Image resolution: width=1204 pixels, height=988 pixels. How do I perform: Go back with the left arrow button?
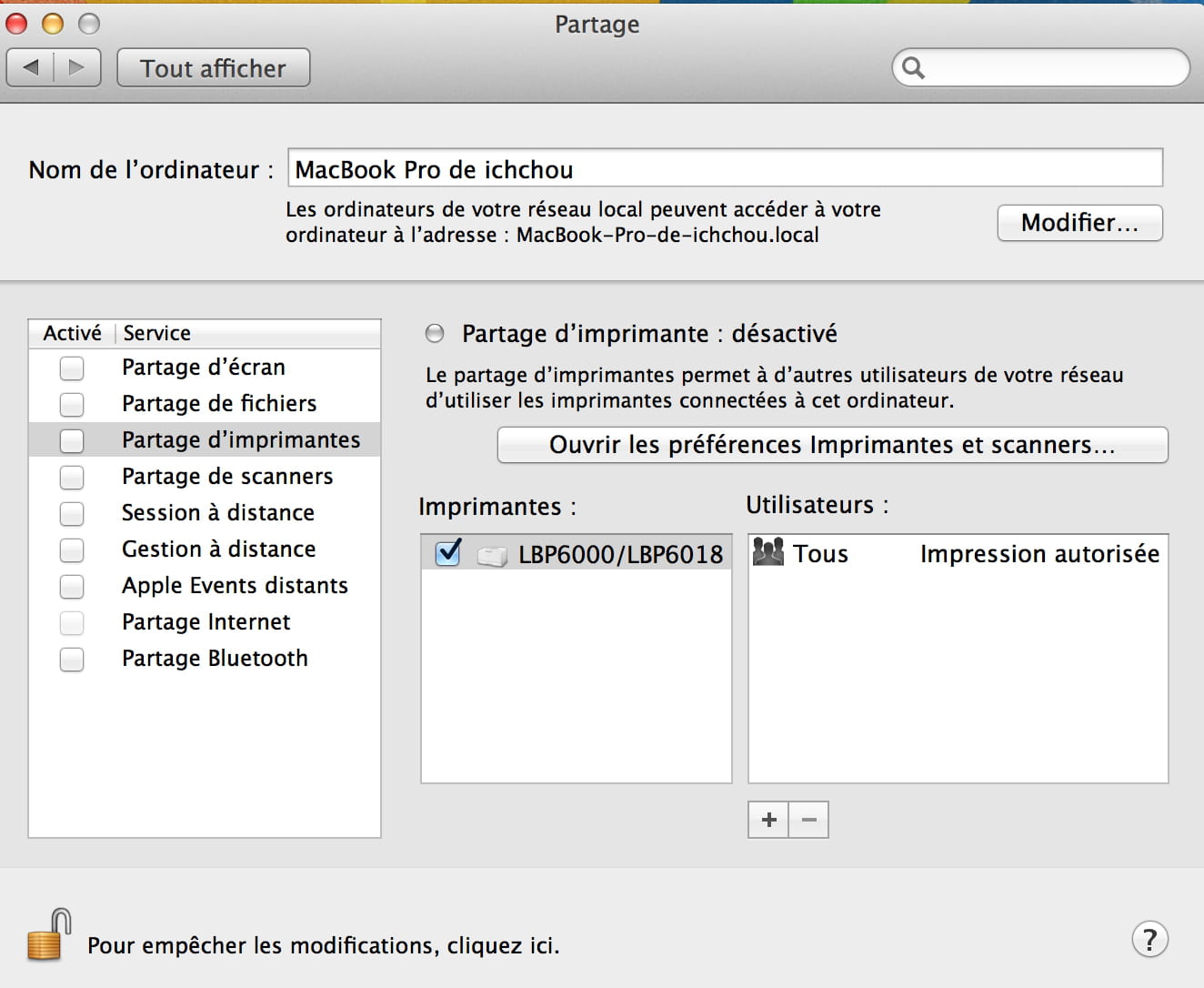(x=31, y=67)
